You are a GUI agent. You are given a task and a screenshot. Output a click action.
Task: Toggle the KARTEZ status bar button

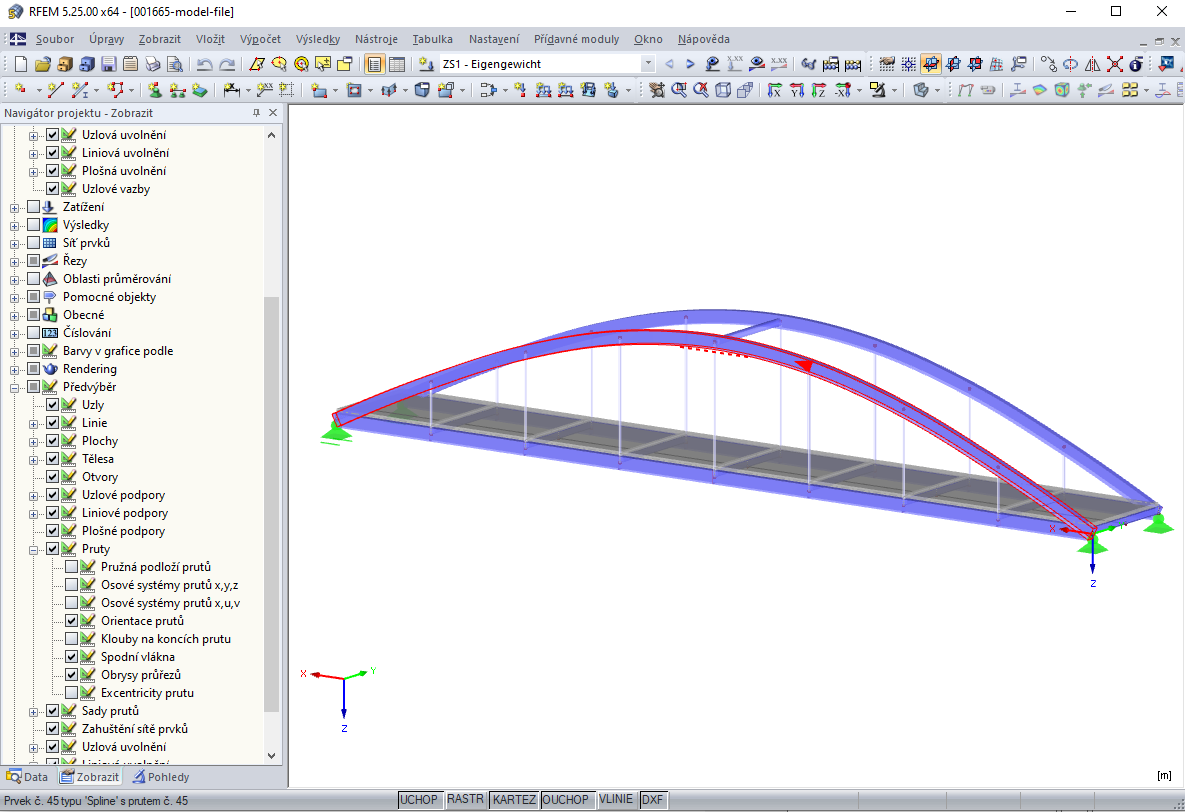[514, 799]
